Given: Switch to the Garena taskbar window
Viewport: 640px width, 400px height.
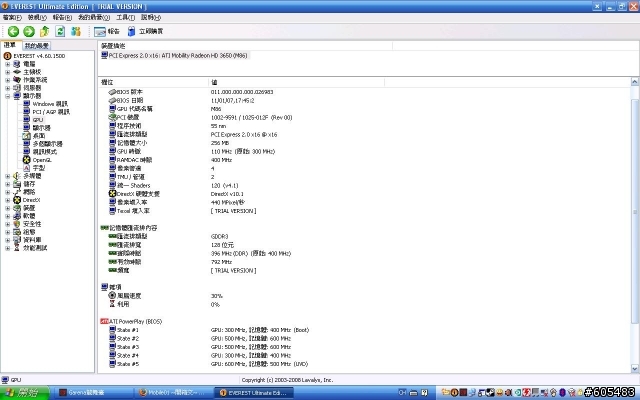Looking at the screenshot, I should pyautogui.click(x=93, y=393).
